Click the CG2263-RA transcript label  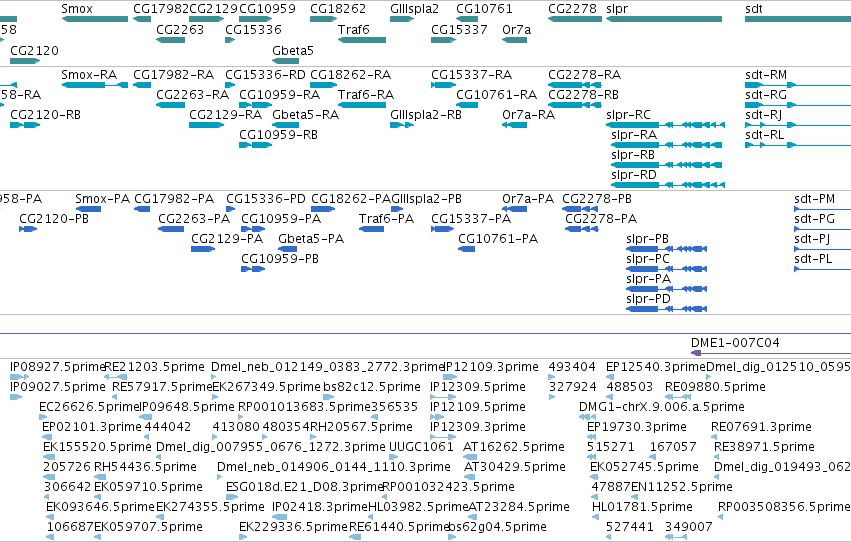pos(192,94)
